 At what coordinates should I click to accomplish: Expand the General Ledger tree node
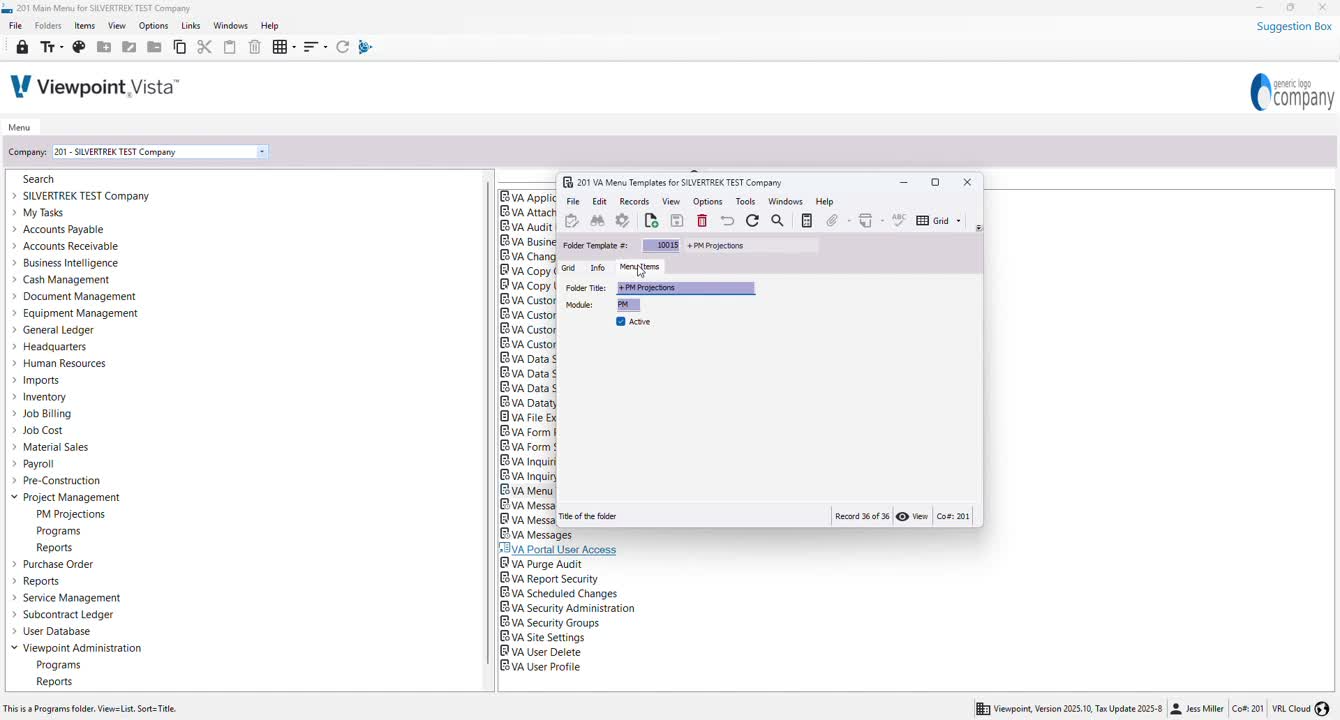(x=14, y=330)
